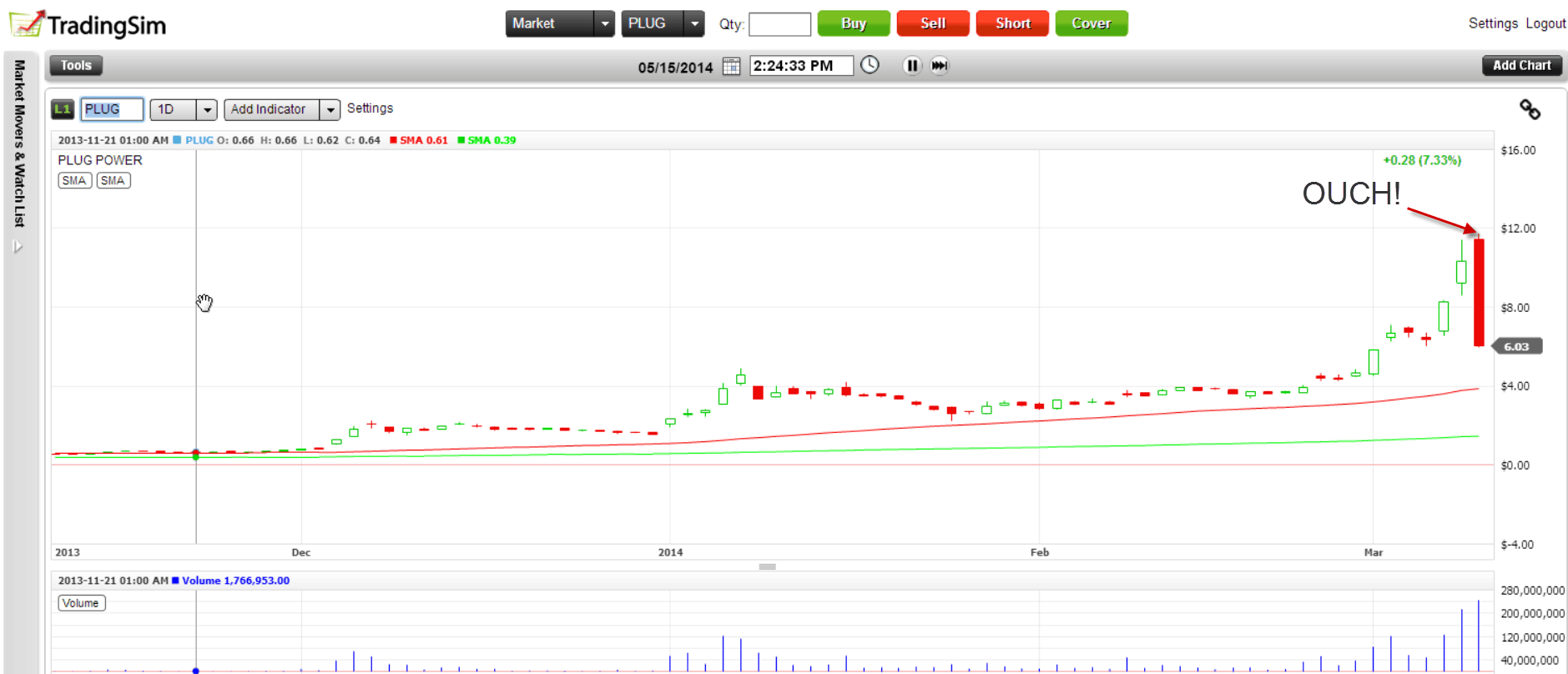Open the 1D timeframe dropdown
This screenshot has height=674, width=1568.
click(207, 109)
